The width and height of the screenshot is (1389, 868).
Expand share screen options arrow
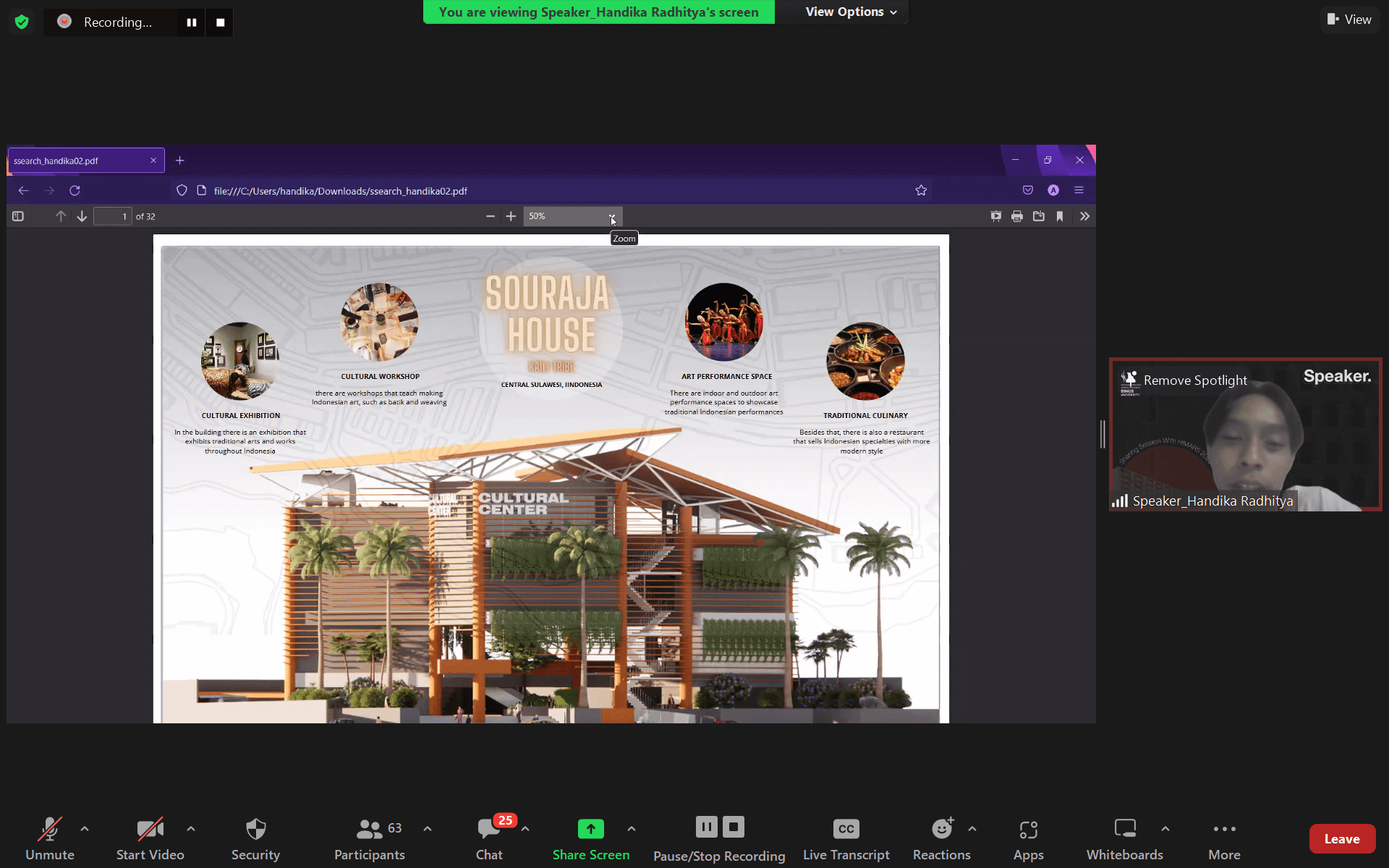[632, 829]
